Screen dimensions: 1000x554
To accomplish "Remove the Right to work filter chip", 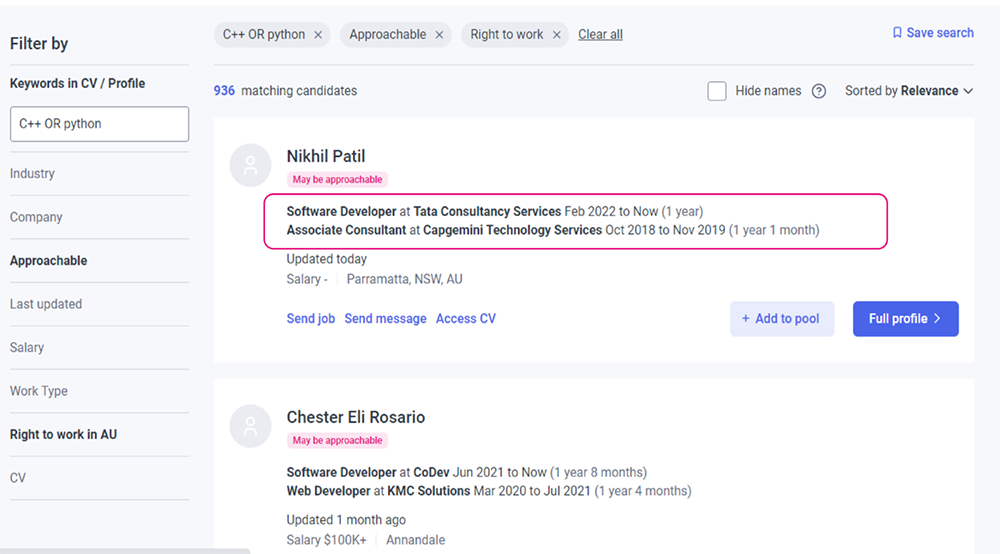I will (x=556, y=35).
